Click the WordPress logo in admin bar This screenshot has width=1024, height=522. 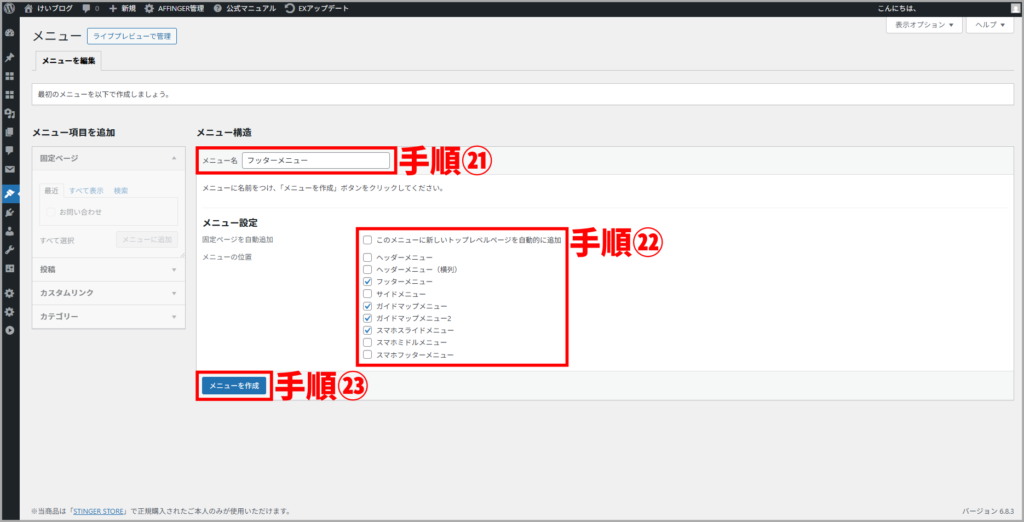point(9,8)
